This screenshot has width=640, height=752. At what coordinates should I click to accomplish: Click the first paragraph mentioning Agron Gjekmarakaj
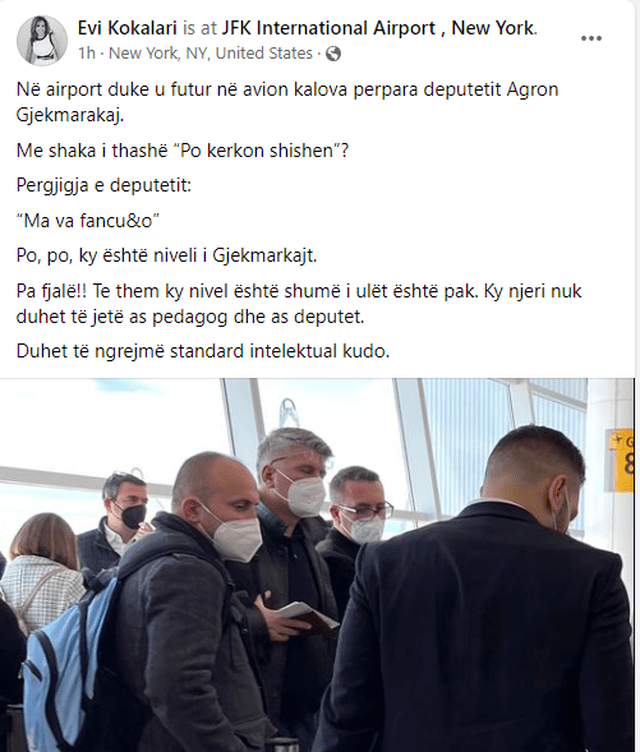[x=287, y=102]
